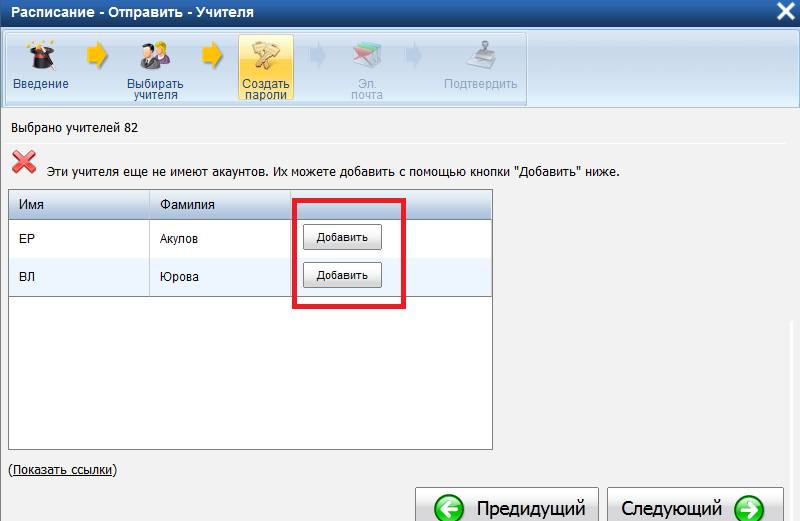The width and height of the screenshot is (800, 521).
Task: Select the Юрова surname cell
Action: click(x=220, y=277)
